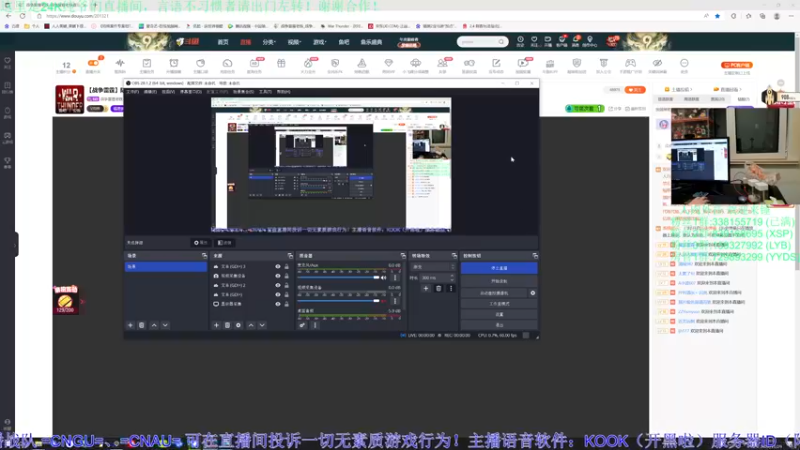Expand the 分类 dropdown in Douyu nav
The width and height of the screenshot is (800, 450).
pyautogui.click(x=269, y=42)
